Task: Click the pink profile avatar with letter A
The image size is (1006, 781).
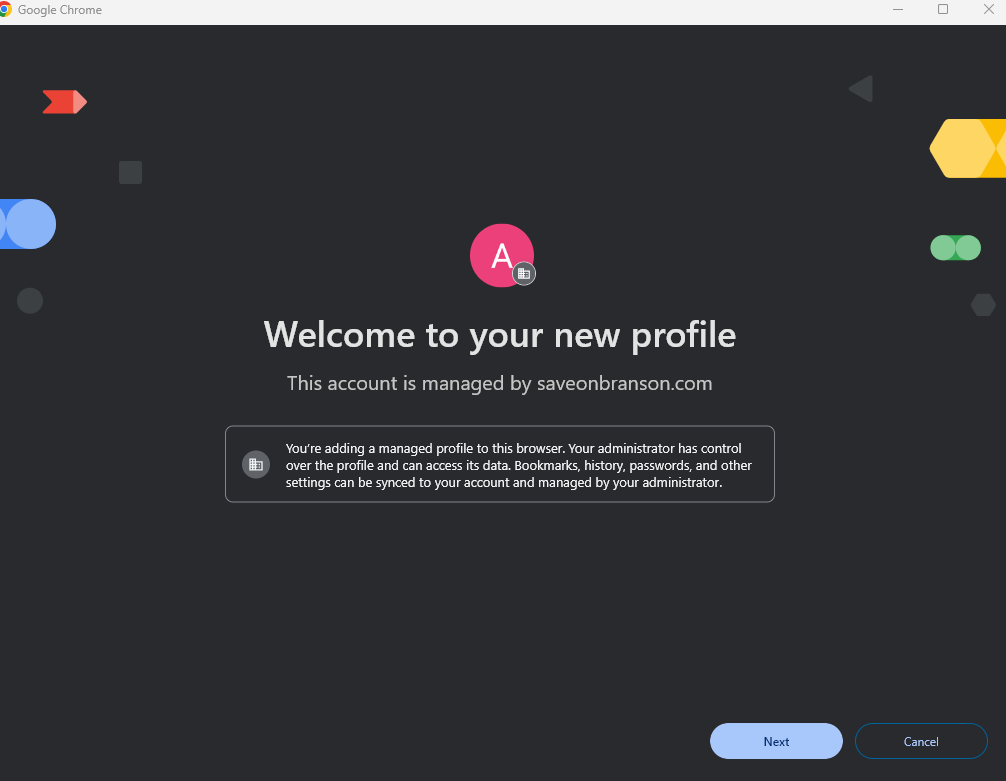Action: [502, 255]
